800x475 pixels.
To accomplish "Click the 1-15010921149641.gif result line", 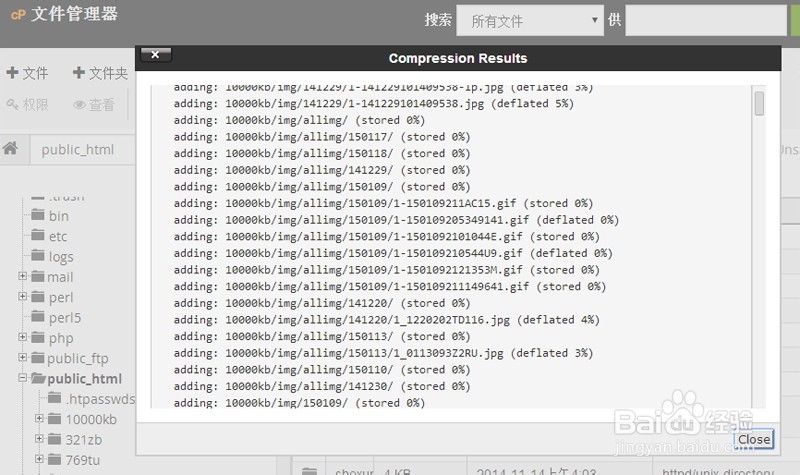I will (390, 287).
